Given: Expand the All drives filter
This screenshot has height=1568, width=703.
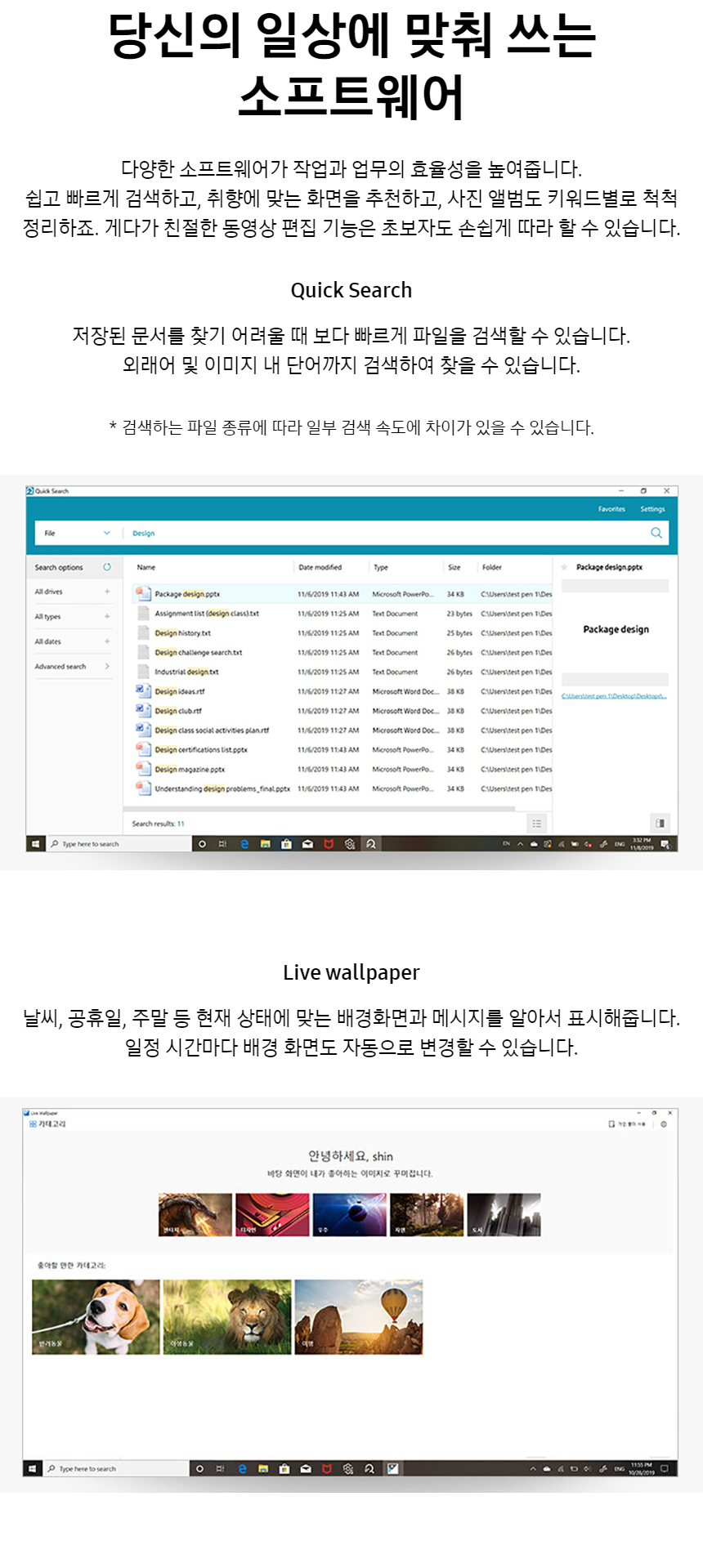Looking at the screenshot, I should click(x=107, y=592).
